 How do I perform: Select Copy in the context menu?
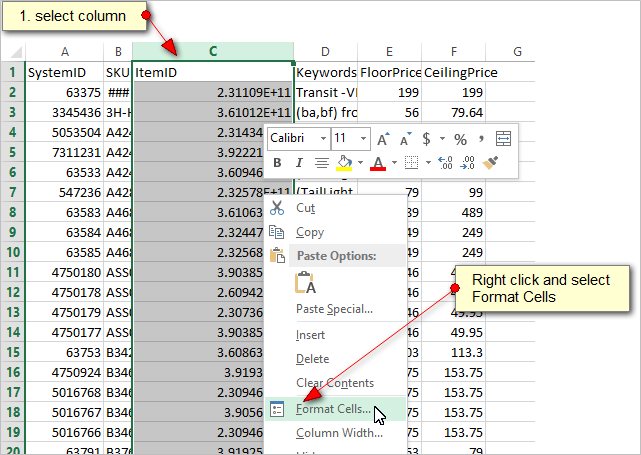coord(309,232)
